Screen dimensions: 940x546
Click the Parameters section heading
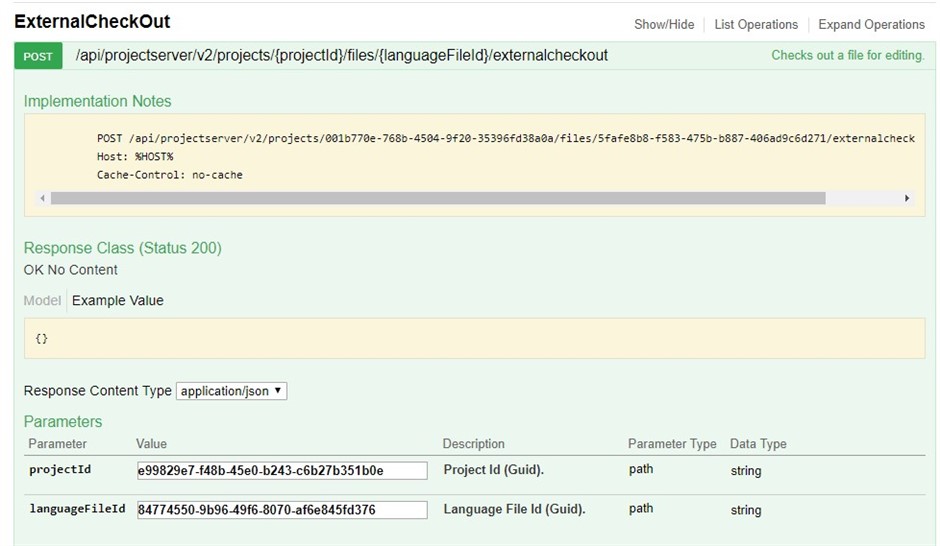point(63,421)
